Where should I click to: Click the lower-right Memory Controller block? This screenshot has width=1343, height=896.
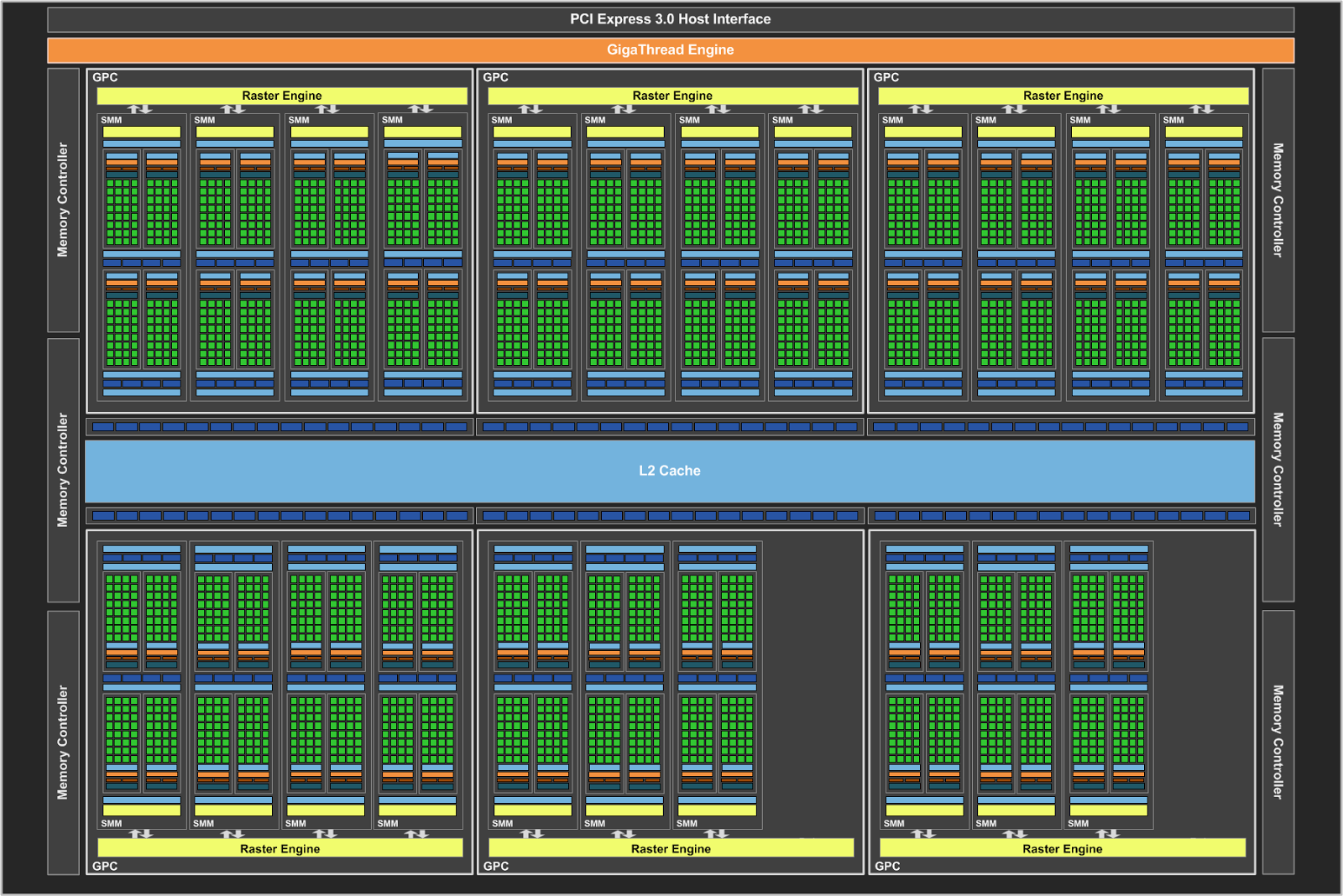coord(1278,742)
